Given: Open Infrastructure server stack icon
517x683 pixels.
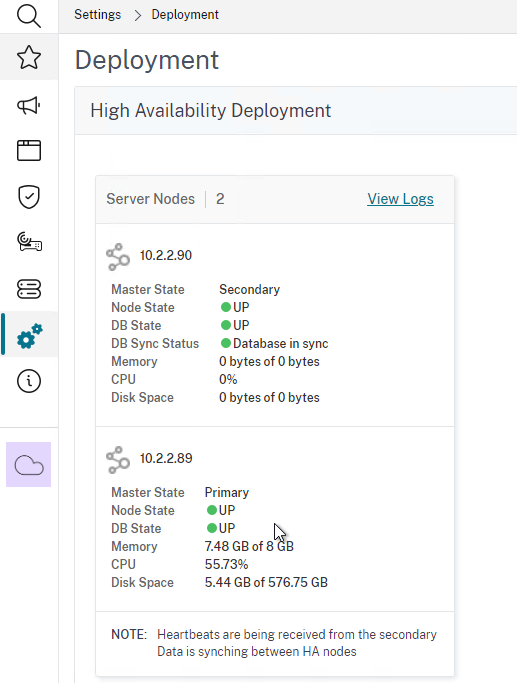Looking at the screenshot, I should coord(29,289).
